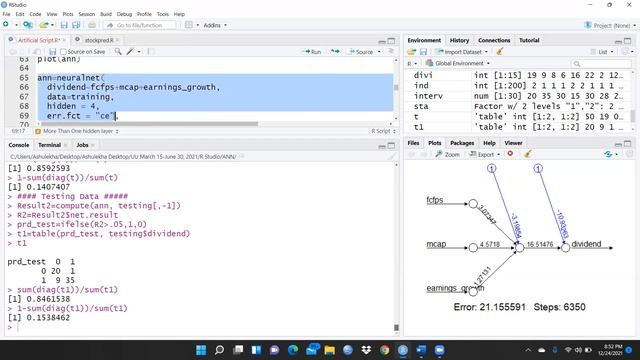640x360 pixels.
Task: Switch to the stockpred.R tab
Action: tap(99, 40)
